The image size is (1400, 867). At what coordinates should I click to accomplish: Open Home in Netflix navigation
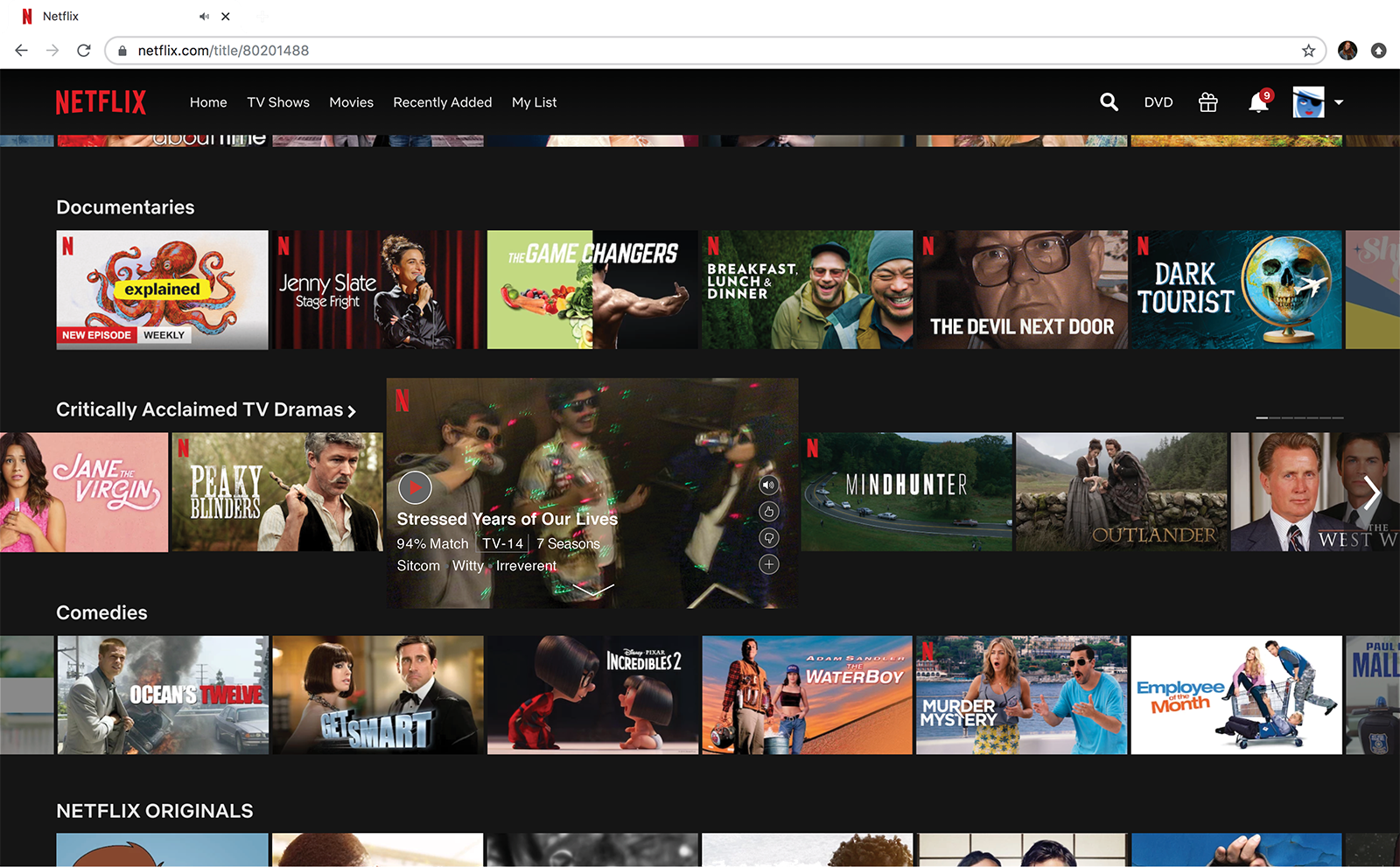[x=208, y=102]
